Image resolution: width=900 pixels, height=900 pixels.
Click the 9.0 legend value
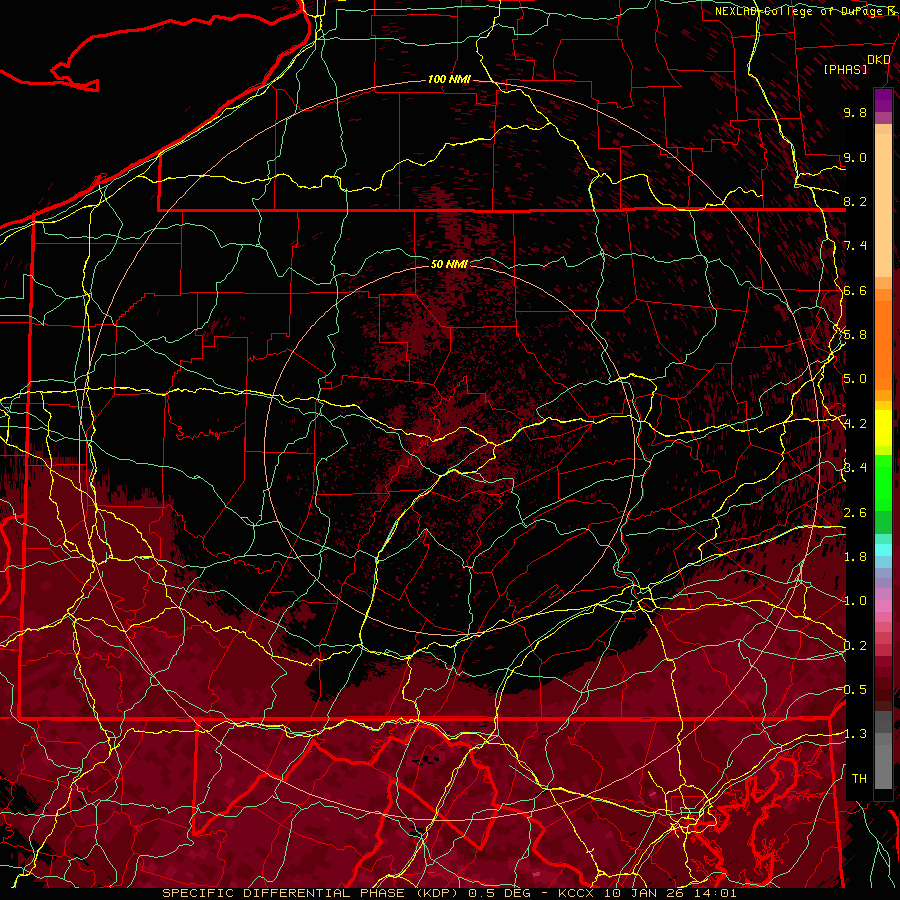(x=855, y=157)
